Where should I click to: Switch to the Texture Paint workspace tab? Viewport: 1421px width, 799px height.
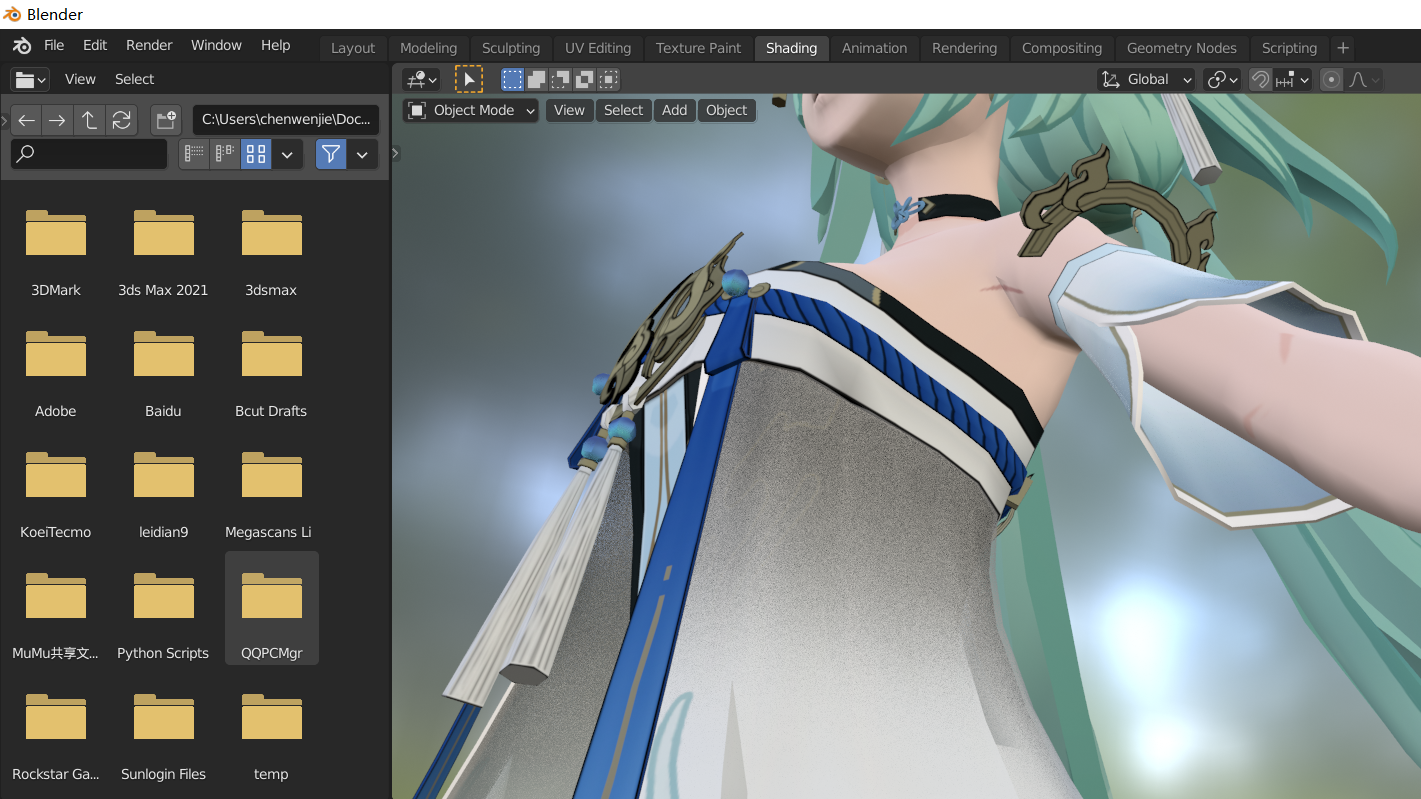pos(698,48)
